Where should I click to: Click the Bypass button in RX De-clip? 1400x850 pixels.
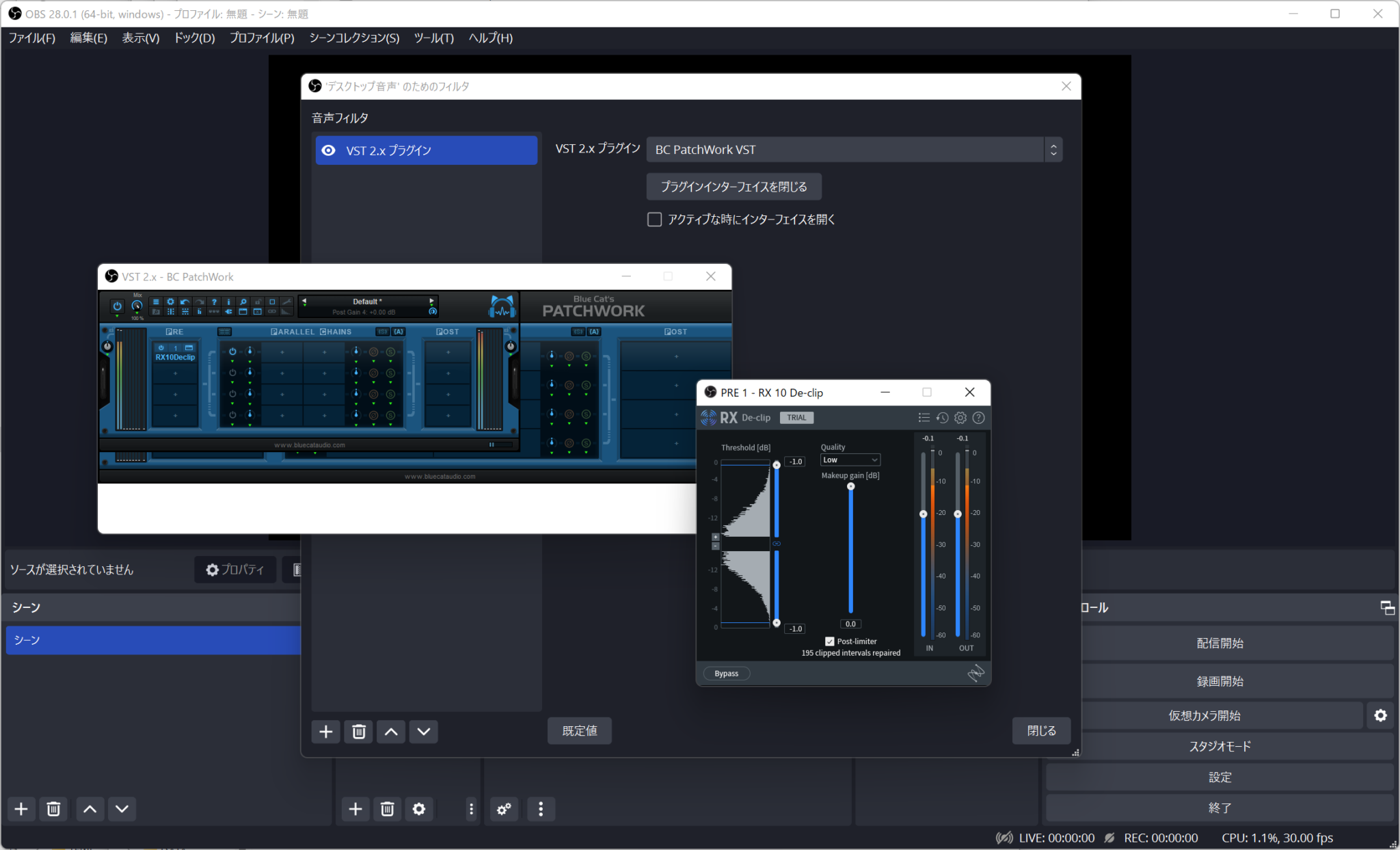click(726, 673)
